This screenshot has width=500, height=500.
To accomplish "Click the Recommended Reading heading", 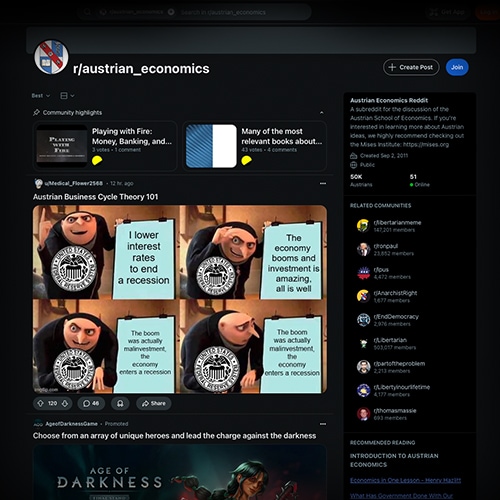I will [x=382, y=443].
